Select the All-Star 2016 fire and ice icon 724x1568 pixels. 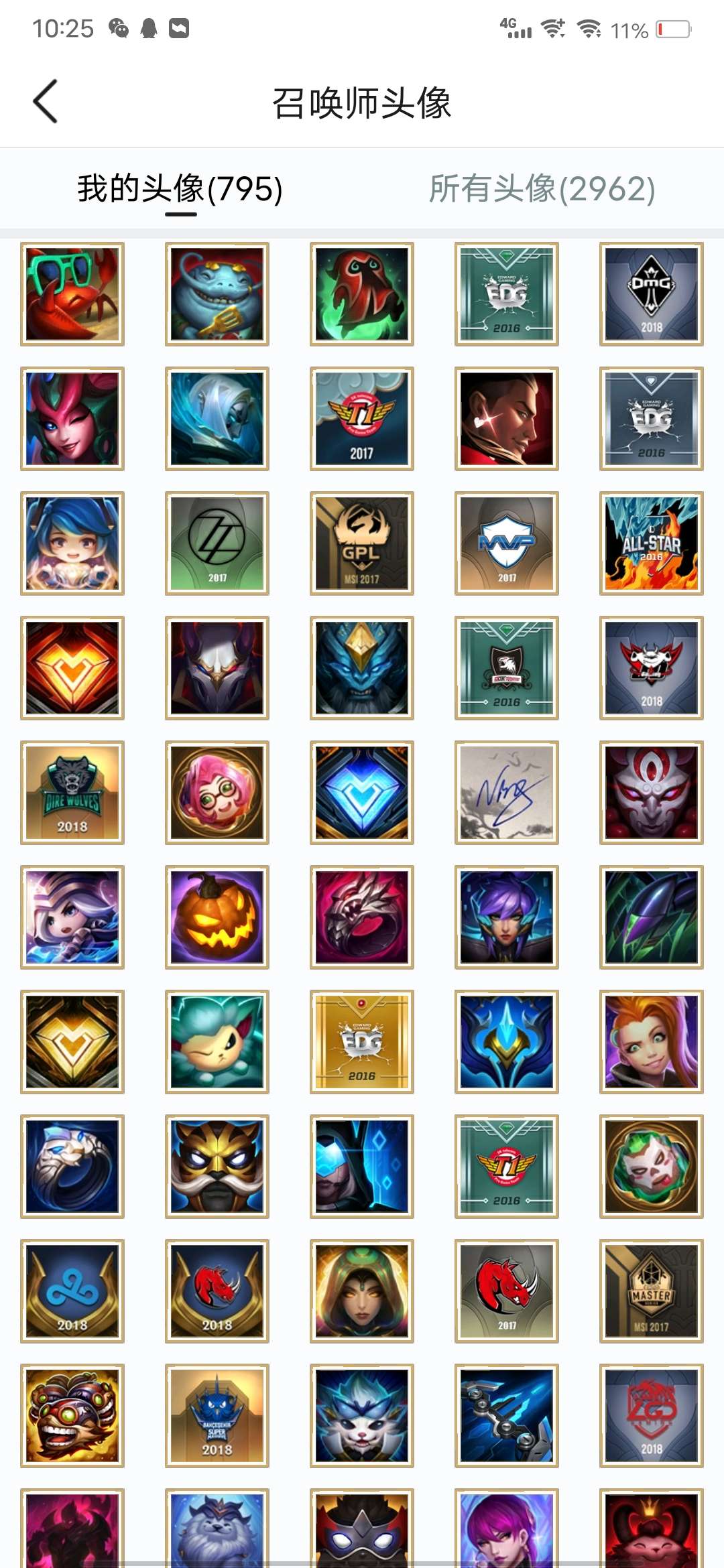652,543
